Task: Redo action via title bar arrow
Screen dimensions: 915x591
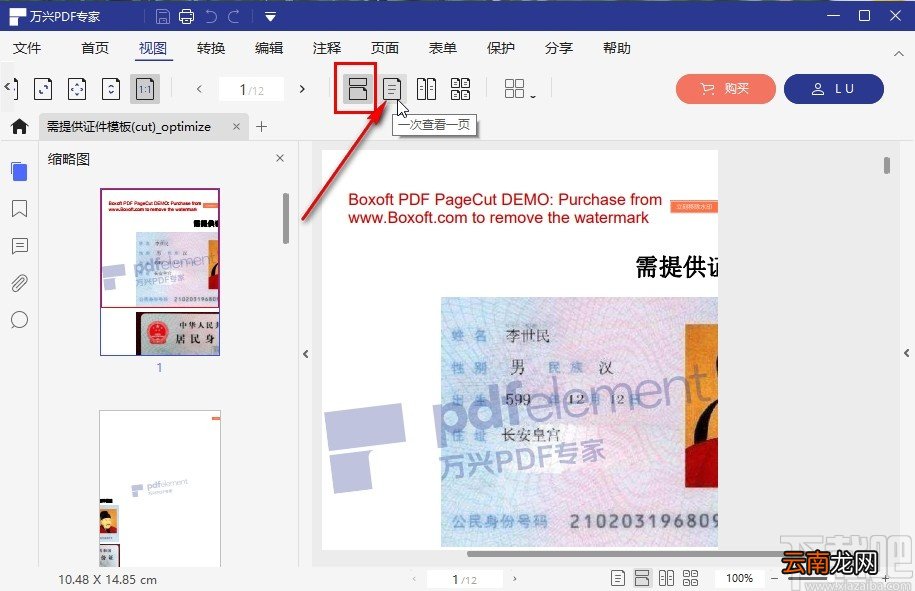Action: click(234, 16)
